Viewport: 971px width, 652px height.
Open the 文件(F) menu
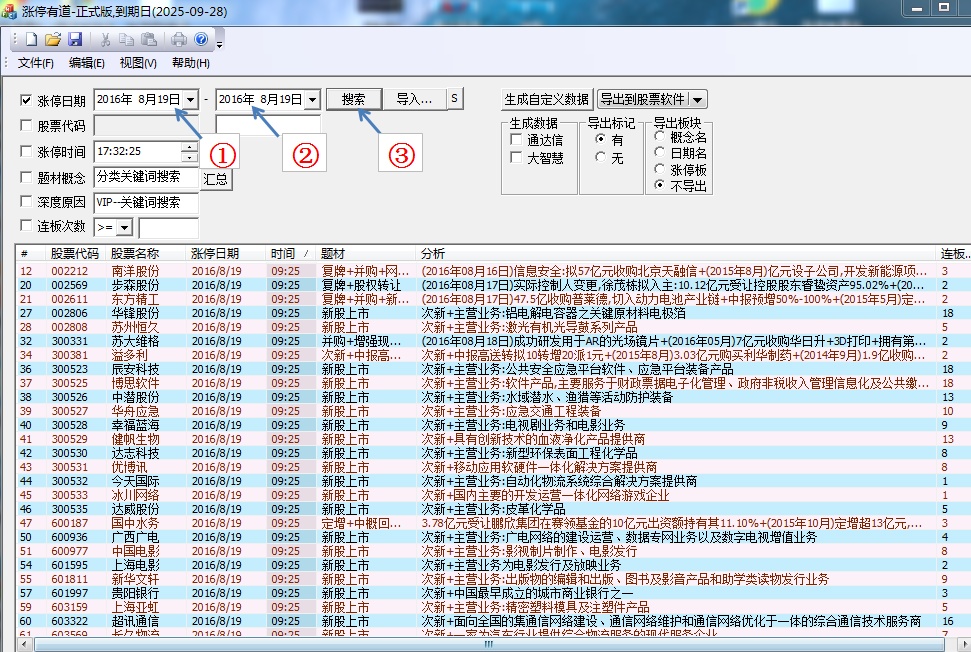point(35,63)
